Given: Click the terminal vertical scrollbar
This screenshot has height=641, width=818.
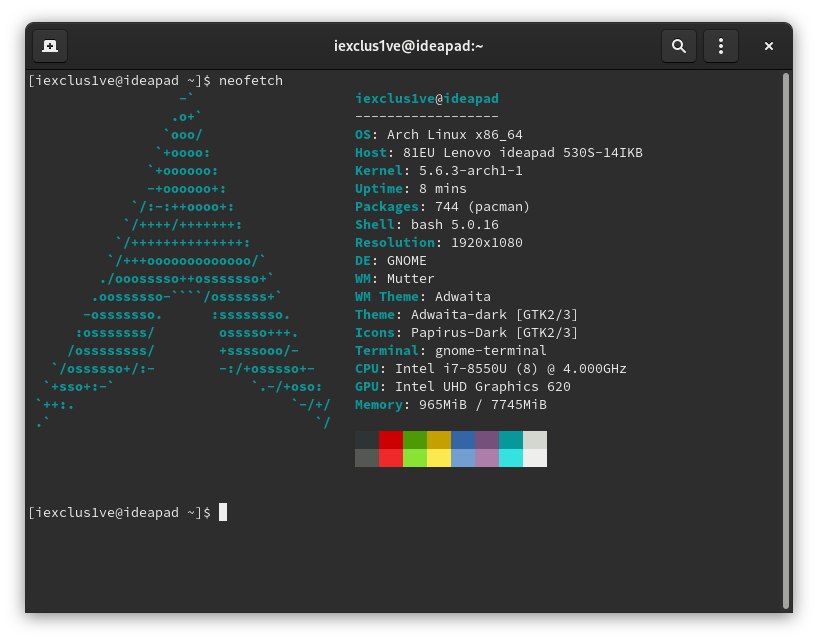Looking at the screenshot, I should pyautogui.click(x=786, y=341).
